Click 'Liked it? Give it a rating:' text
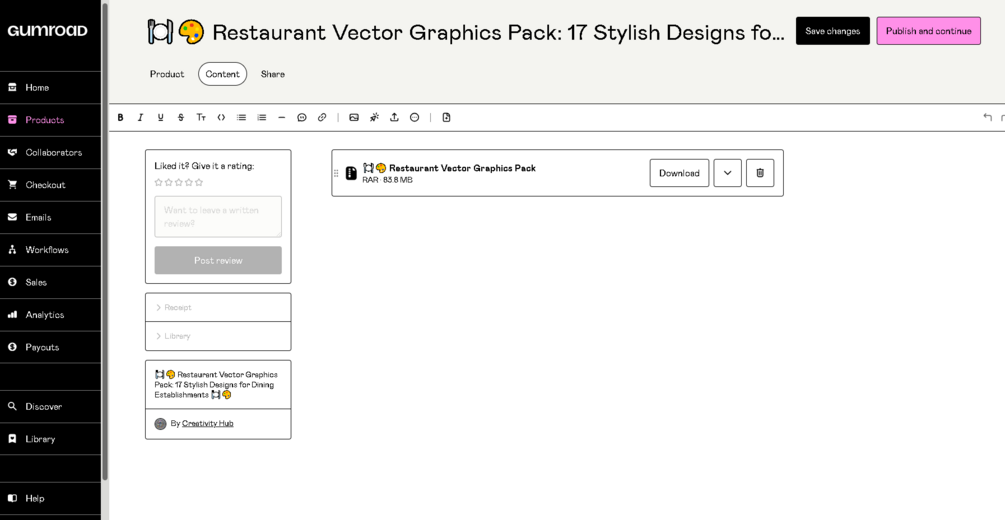The width and height of the screenshot is (1005, 520). pyautogui.click(x=204, y=166)
